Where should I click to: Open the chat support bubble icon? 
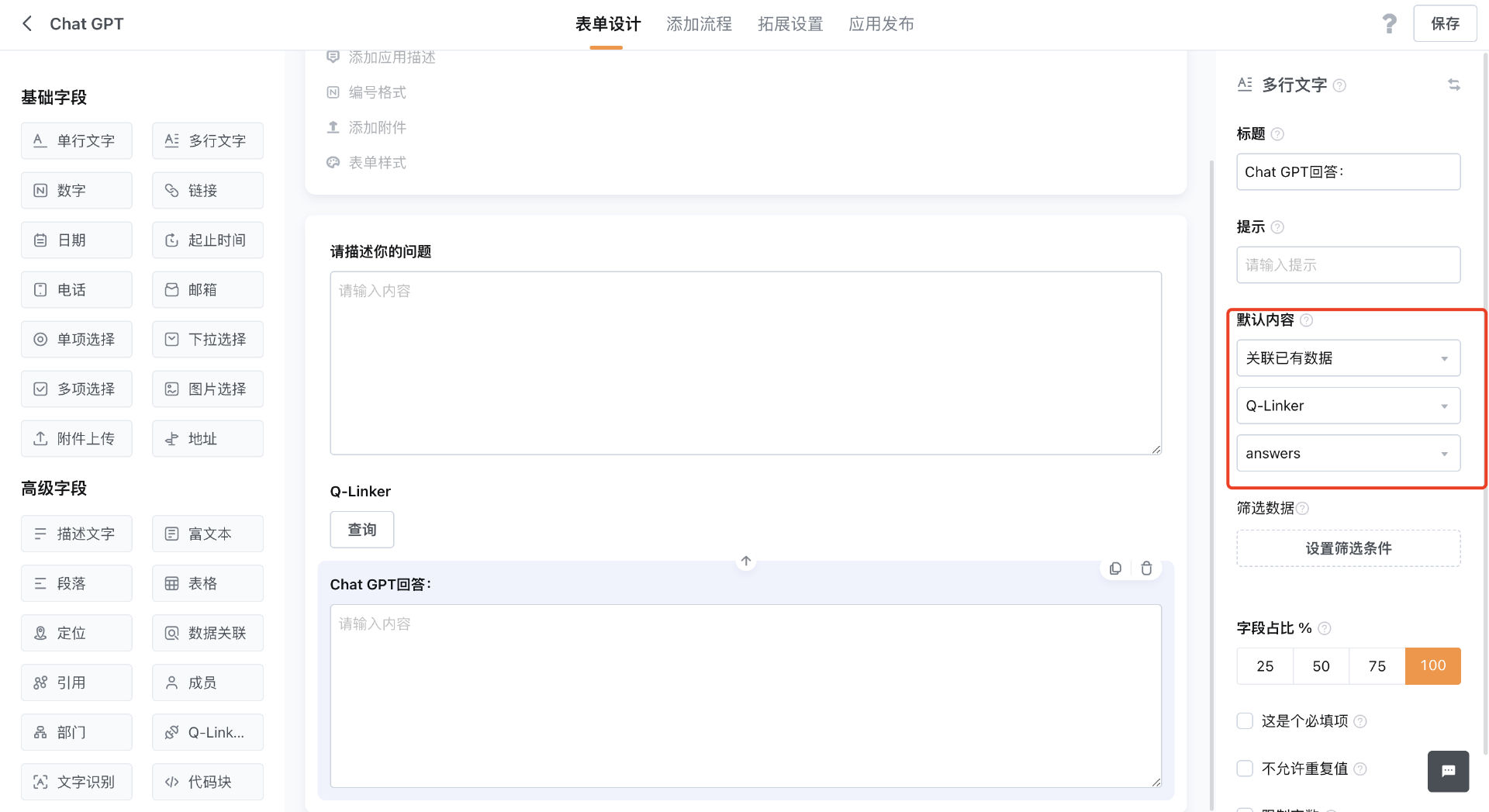1448,771
